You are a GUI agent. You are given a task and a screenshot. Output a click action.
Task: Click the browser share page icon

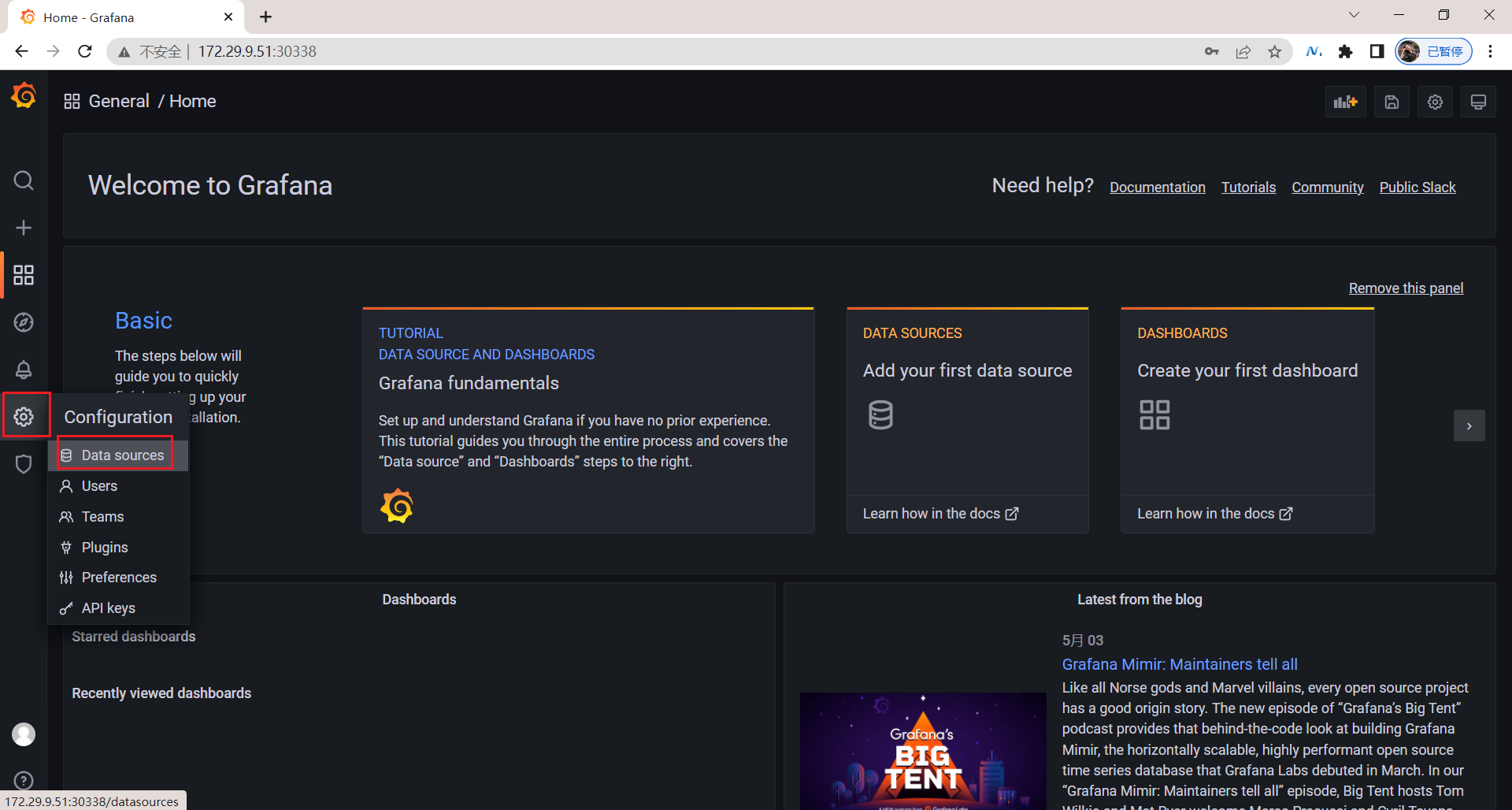[x=1243, y=52]
